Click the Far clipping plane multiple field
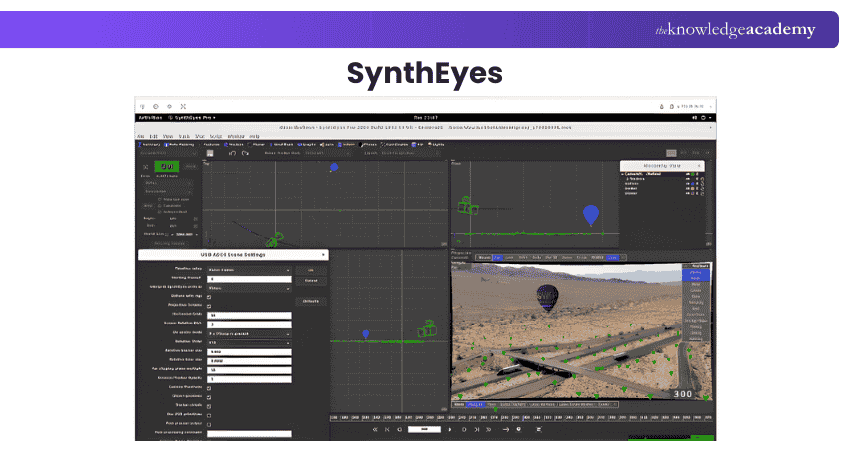Image resolution: width=850 pixels, height=450 pixels. coord(249,370)
